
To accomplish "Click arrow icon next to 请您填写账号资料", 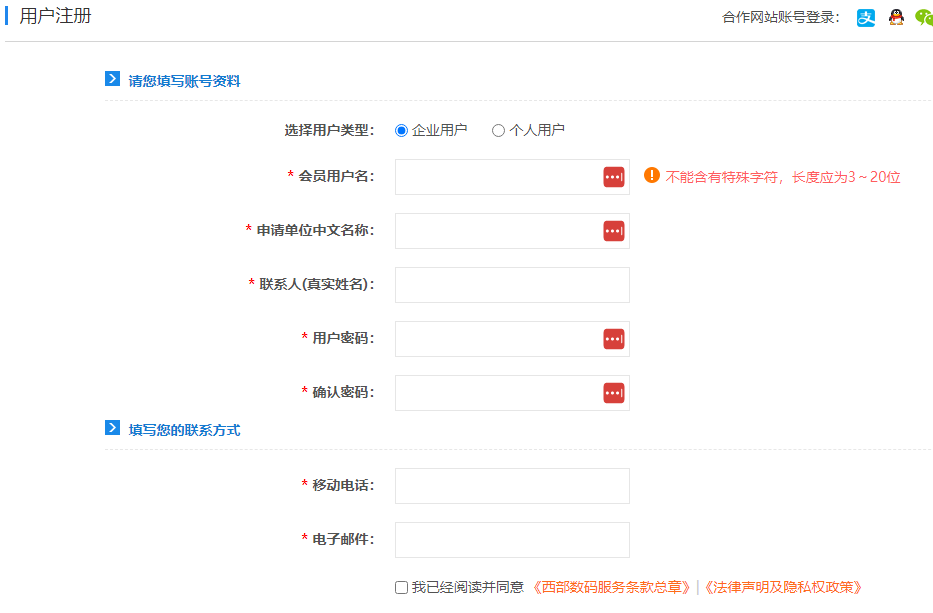I will pyautogui.click(x=113, y=79).
